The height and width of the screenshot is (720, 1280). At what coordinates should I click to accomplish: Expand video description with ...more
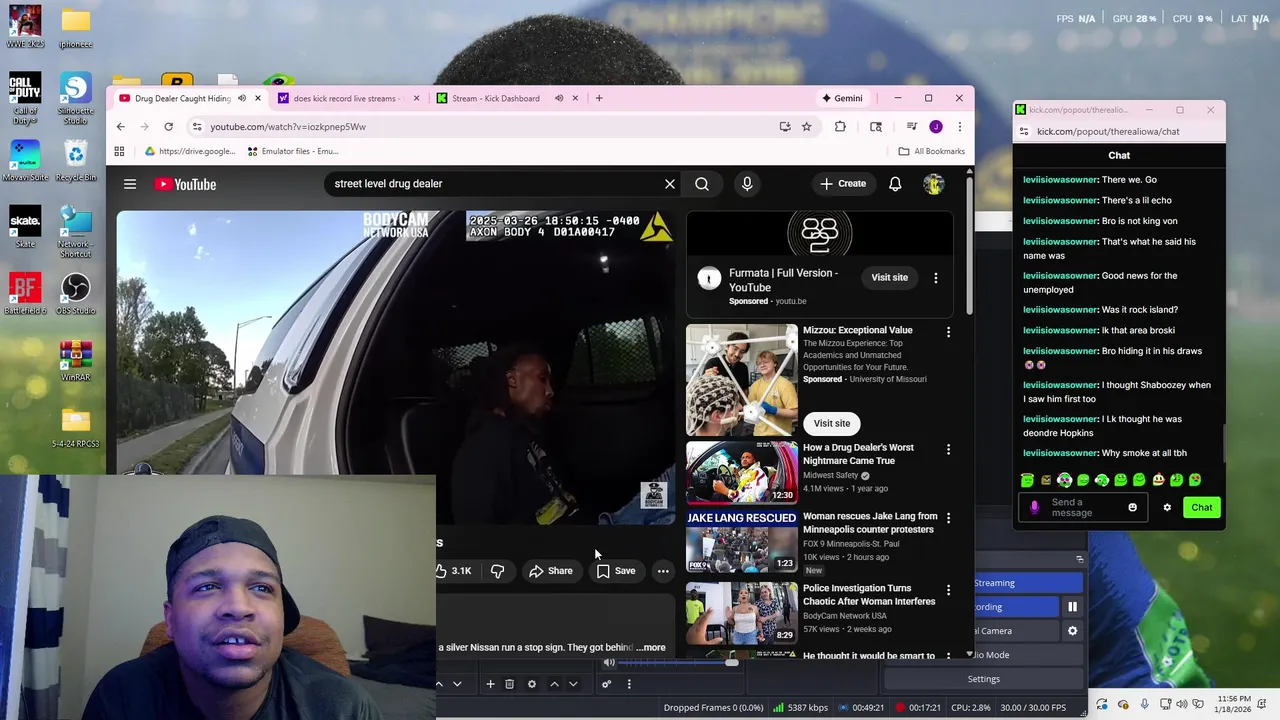click(x=651, y=647)
